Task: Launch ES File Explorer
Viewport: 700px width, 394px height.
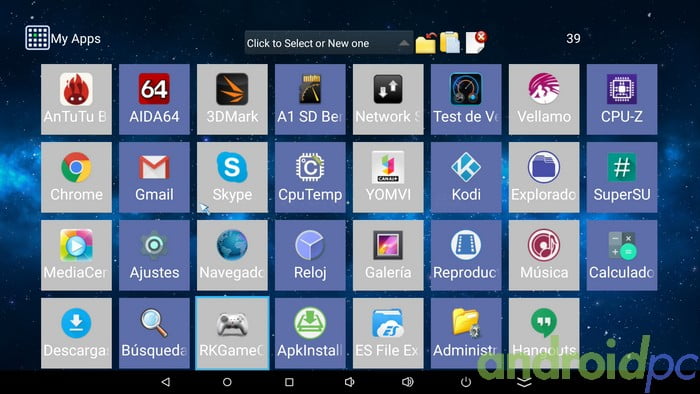Action: (x=388, y=333)
